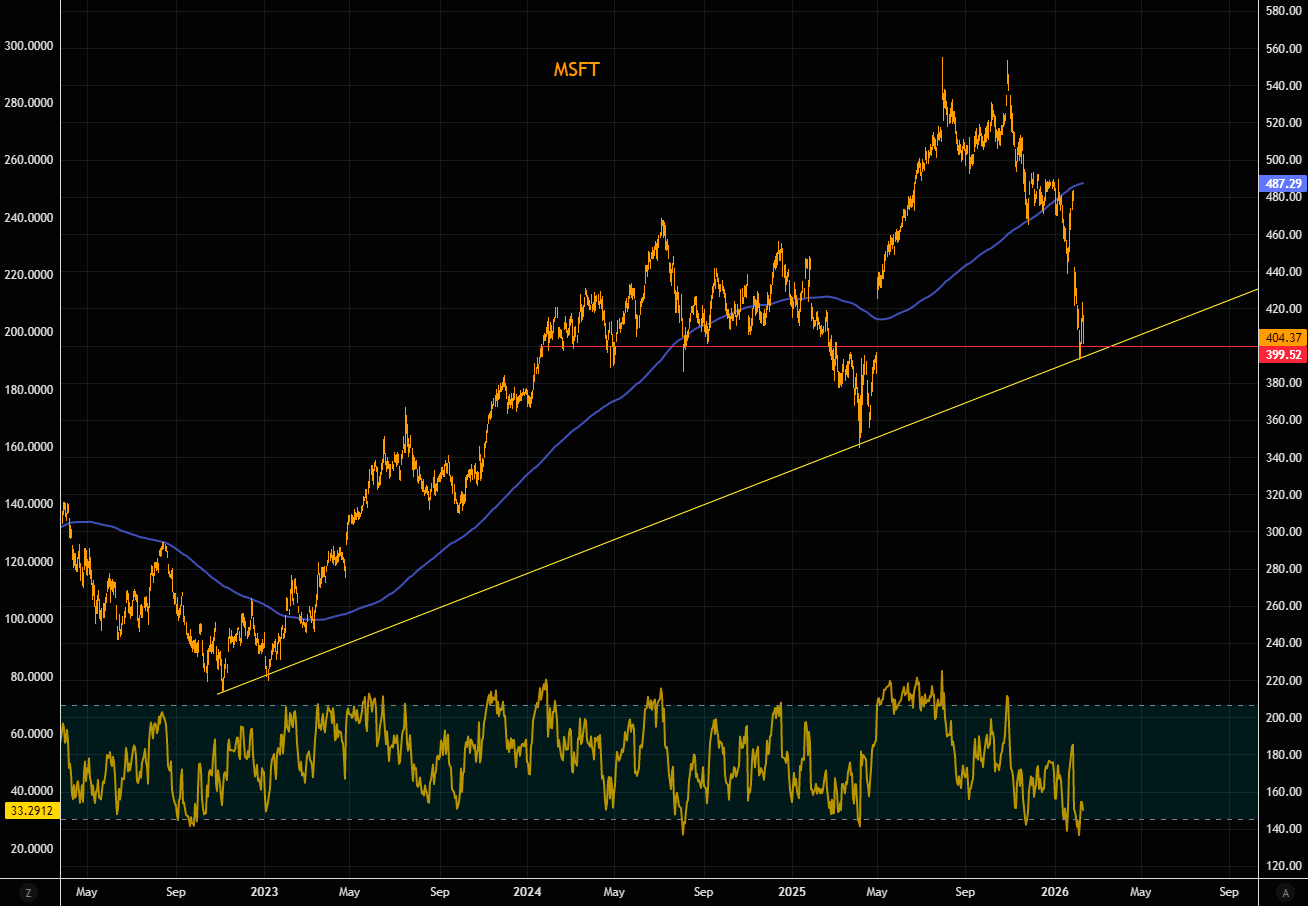Click the Z button in bottom-left corner

click(x=29, y=892)
